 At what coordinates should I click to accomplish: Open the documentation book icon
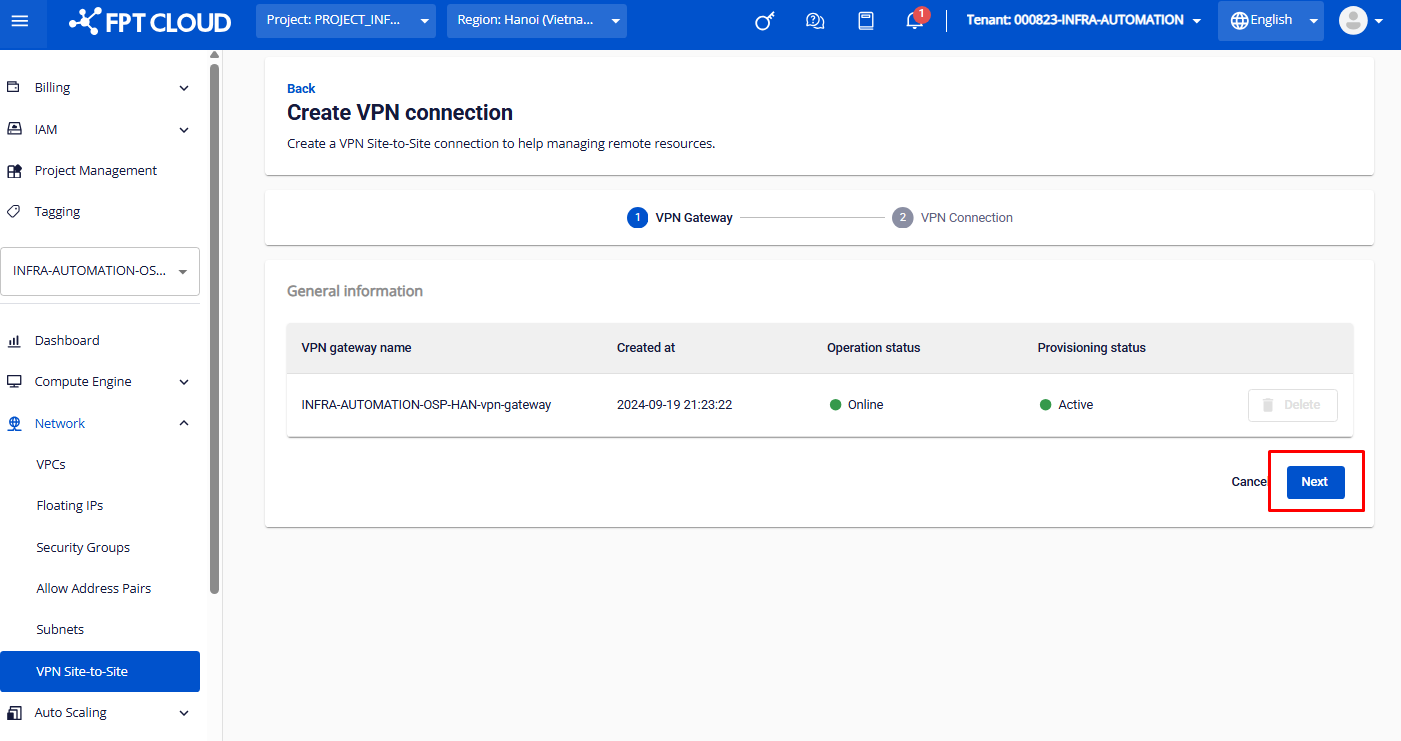coord(866,21)
